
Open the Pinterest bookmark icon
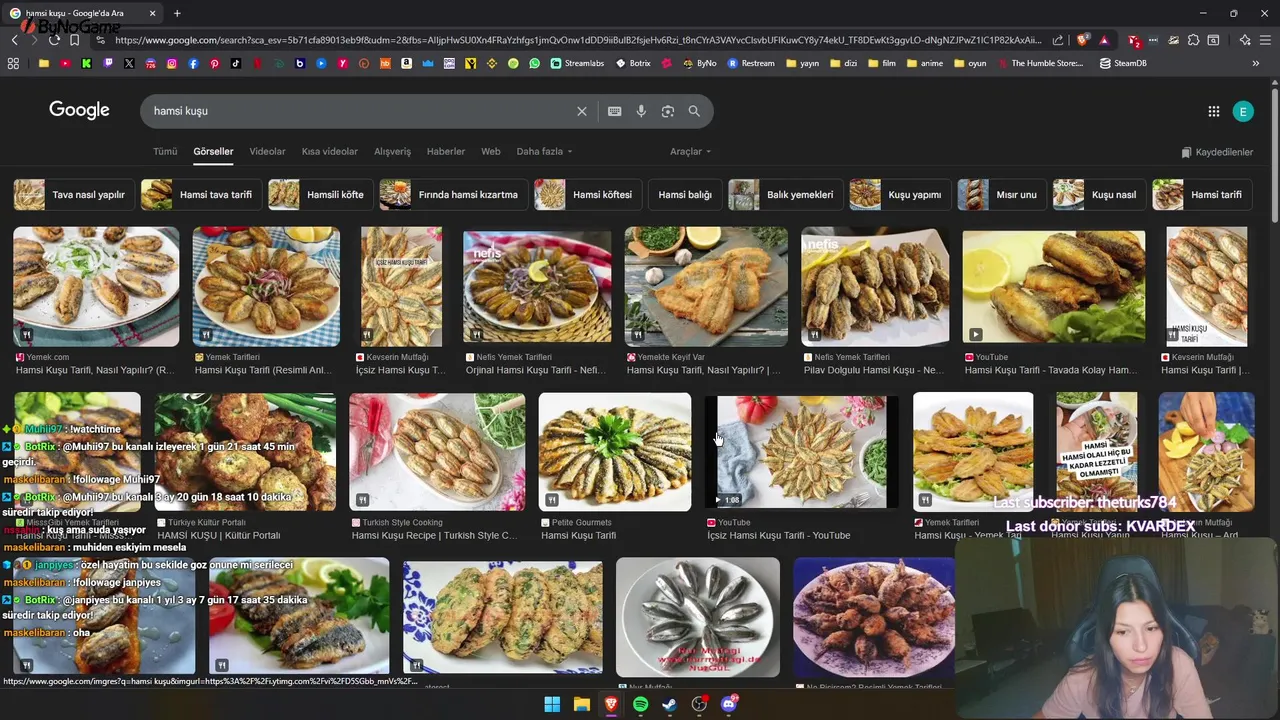tap(214, 63)
